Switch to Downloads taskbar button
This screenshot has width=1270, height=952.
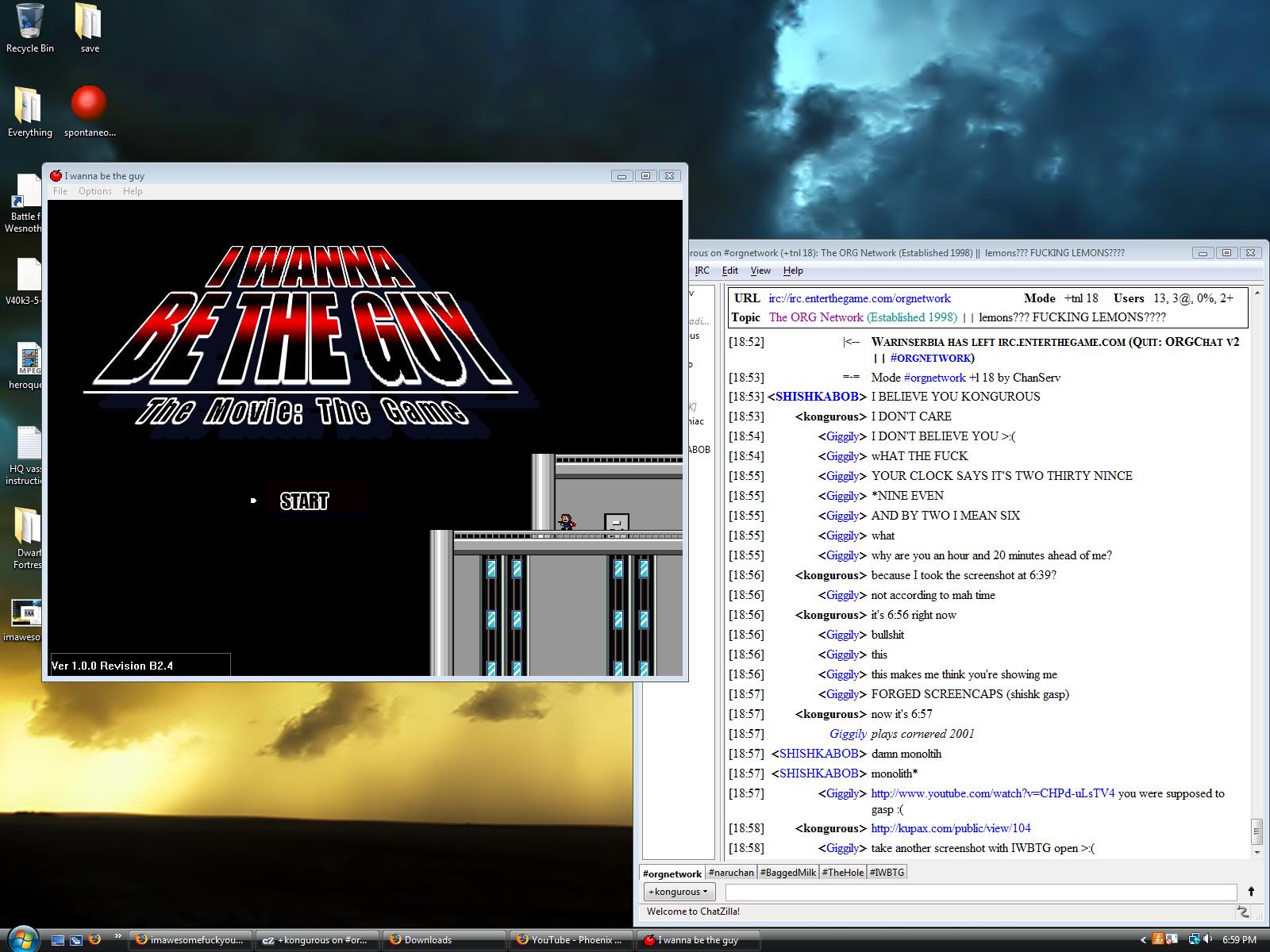click(445, 940)
